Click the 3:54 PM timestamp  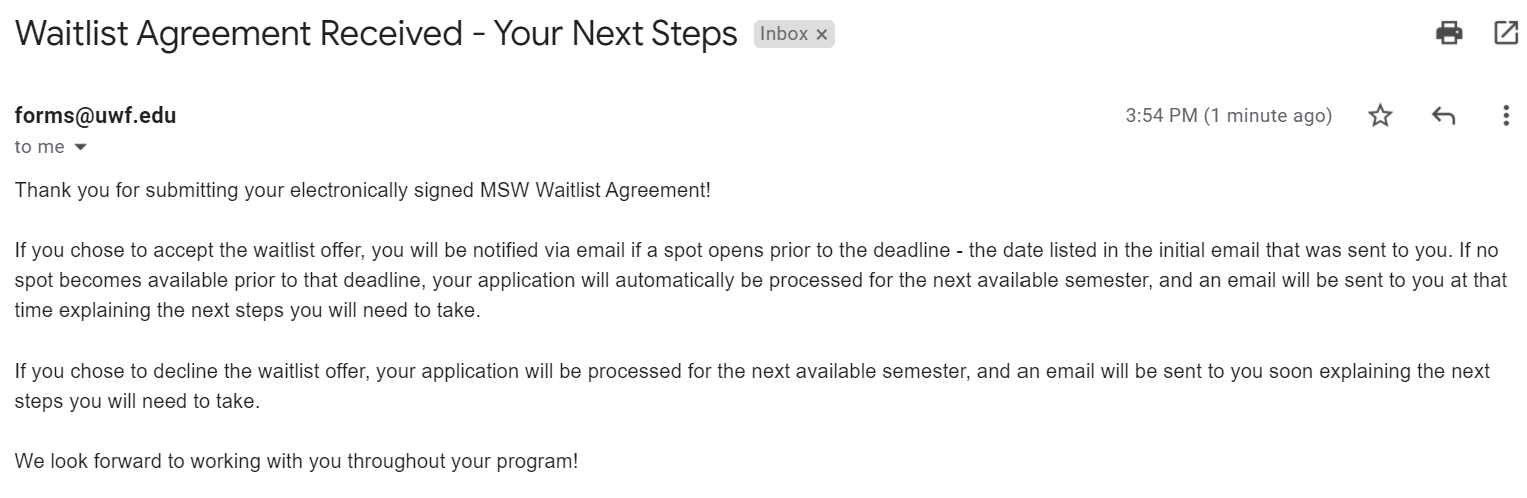[x=1161, y=116]
